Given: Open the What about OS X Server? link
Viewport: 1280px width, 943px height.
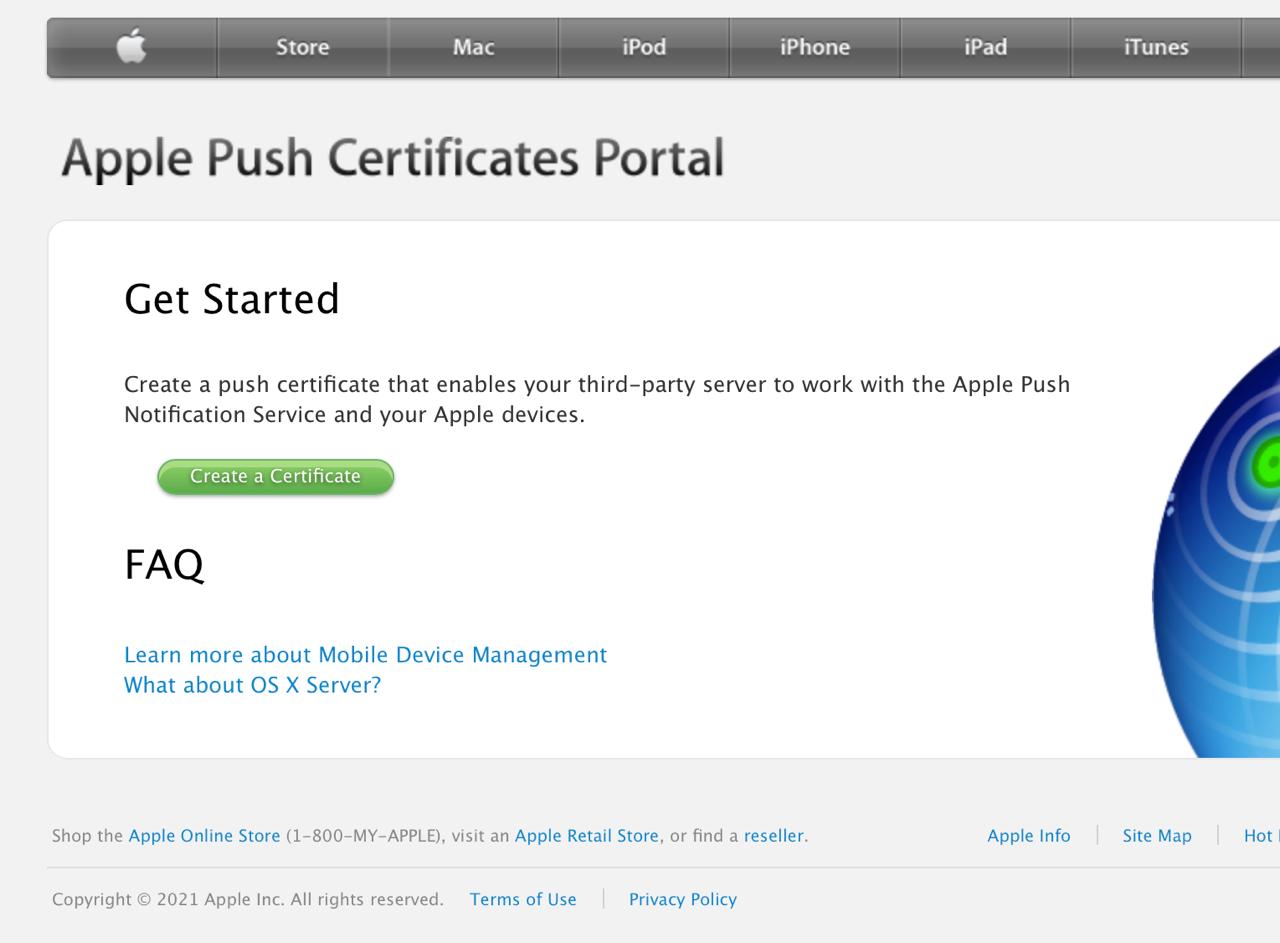Looking at the screenshot, I should [x=252, y=685].
